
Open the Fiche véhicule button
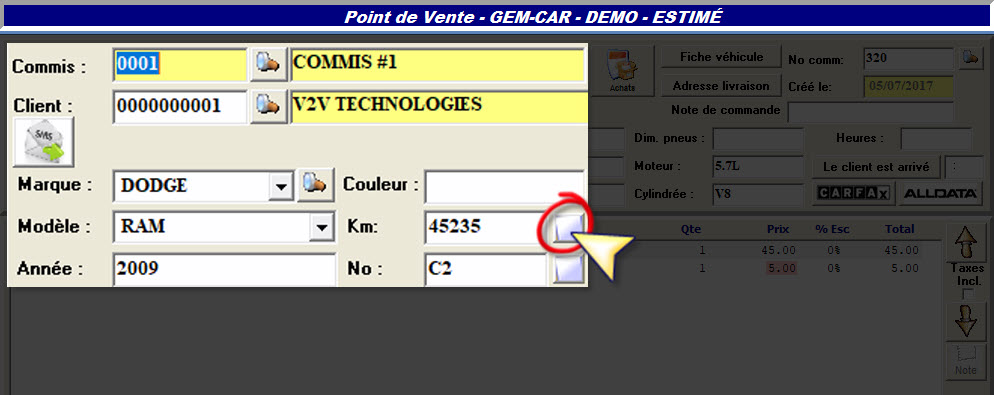721,57
